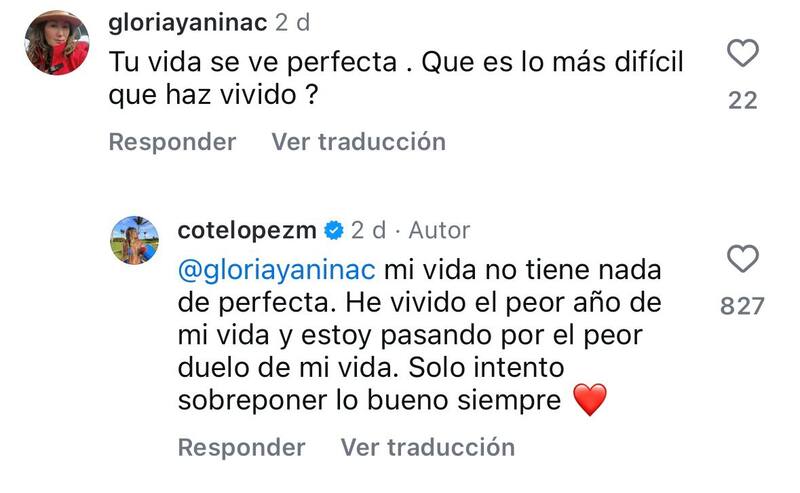Click the 'Autor' label on the reply

point(440,231)
